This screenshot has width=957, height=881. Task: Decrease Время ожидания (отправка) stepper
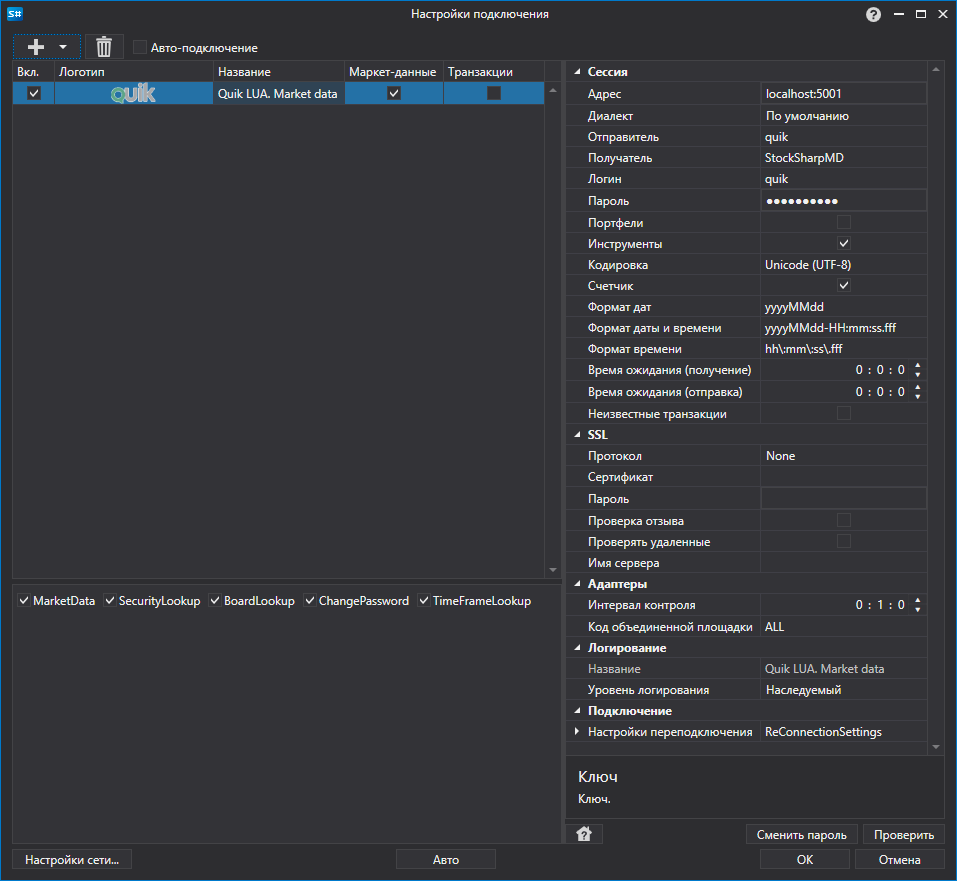pos(918,397)
